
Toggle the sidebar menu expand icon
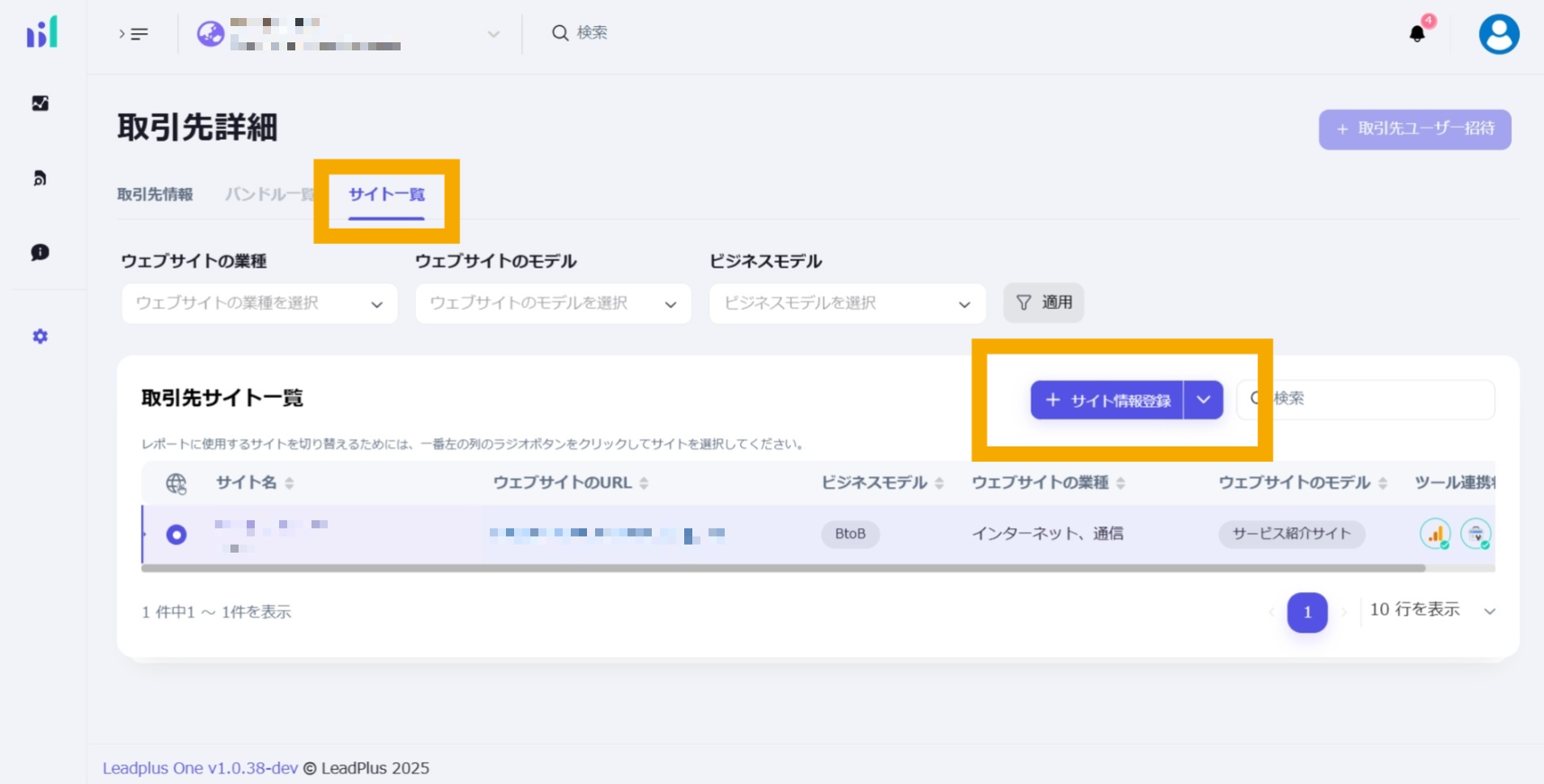(x=133, y=34)
